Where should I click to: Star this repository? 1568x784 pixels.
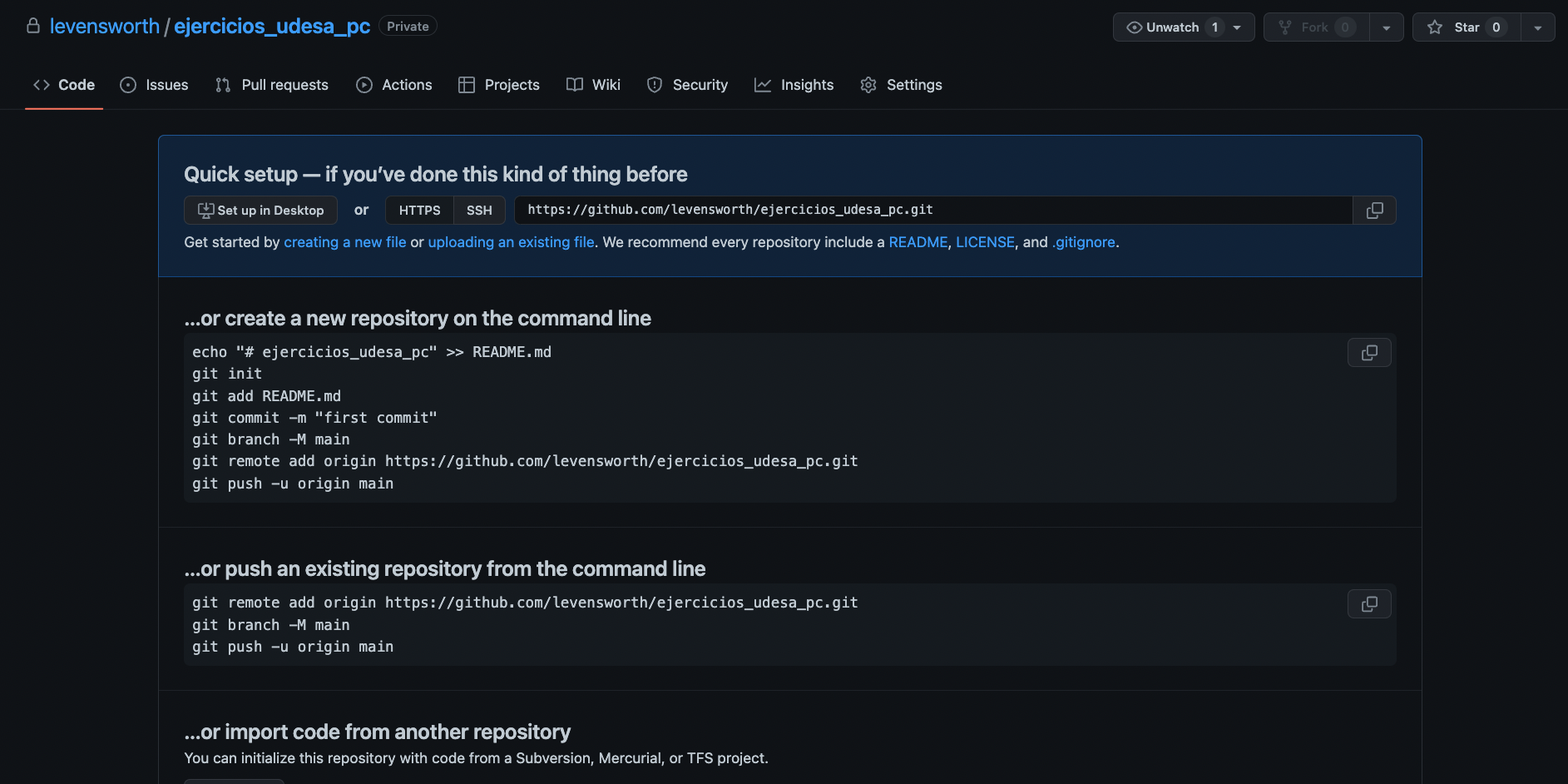click(1466, 27)
